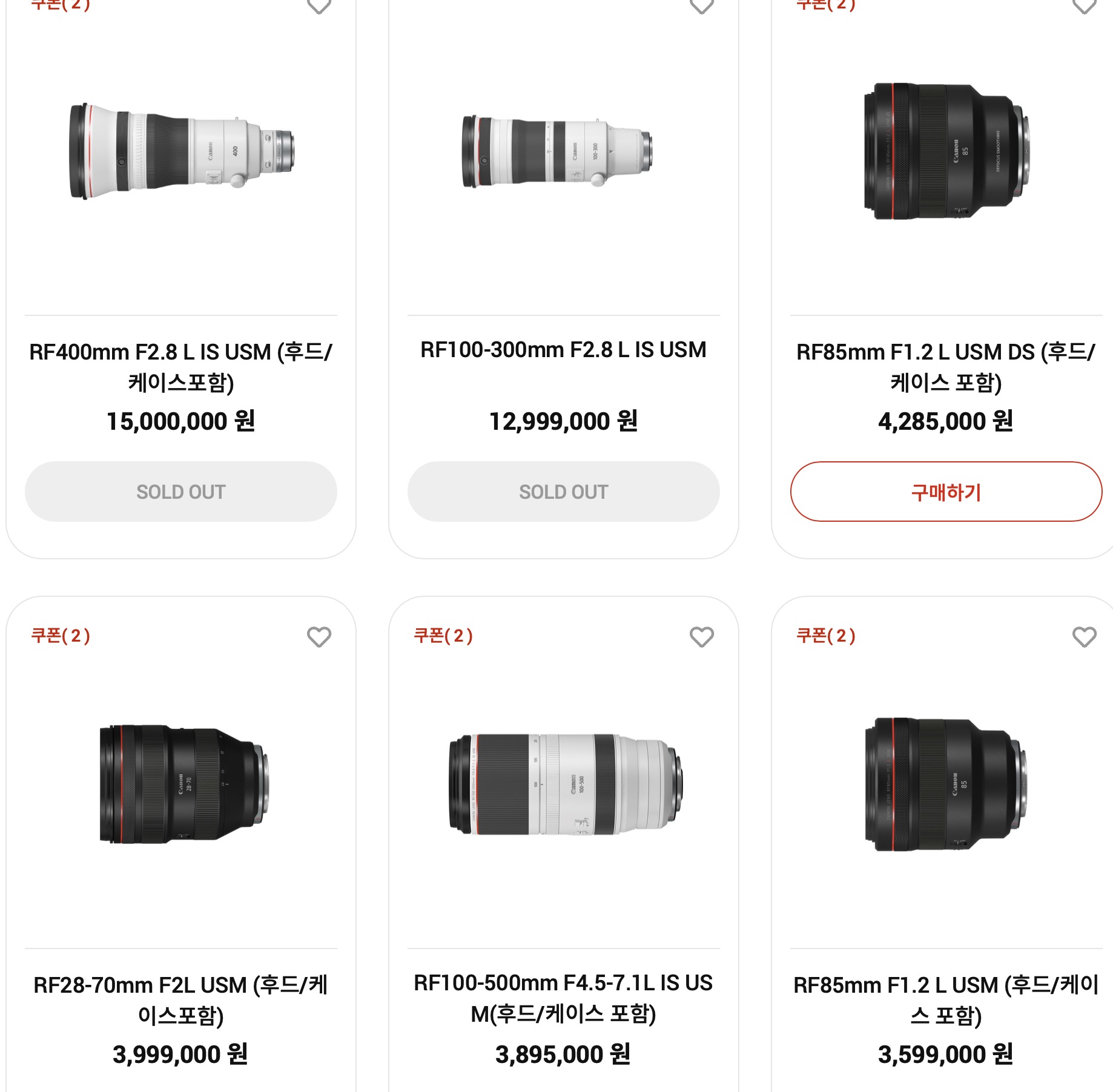Open 쿠폰(2) on RF28-70mm F2L card
The height and width of the screenshot is (1092, 1113).
pos(61,636)
